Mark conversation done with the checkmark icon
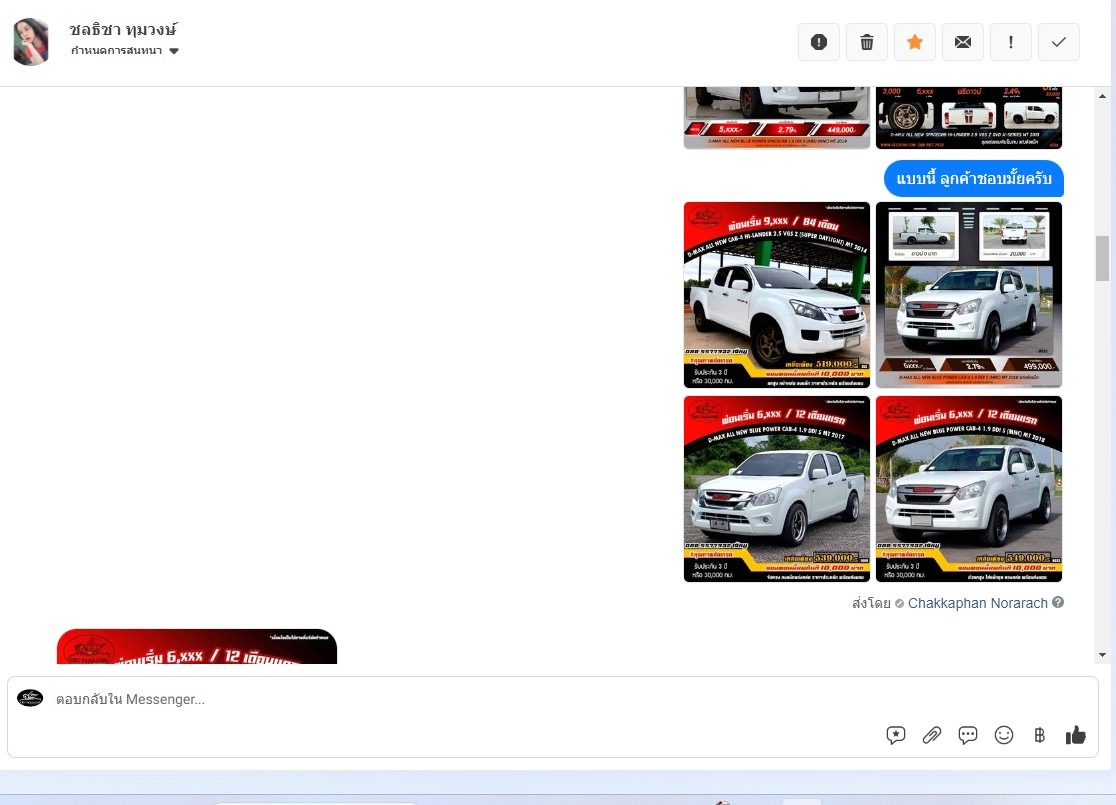The image size is (1116, 805). 1059,42
